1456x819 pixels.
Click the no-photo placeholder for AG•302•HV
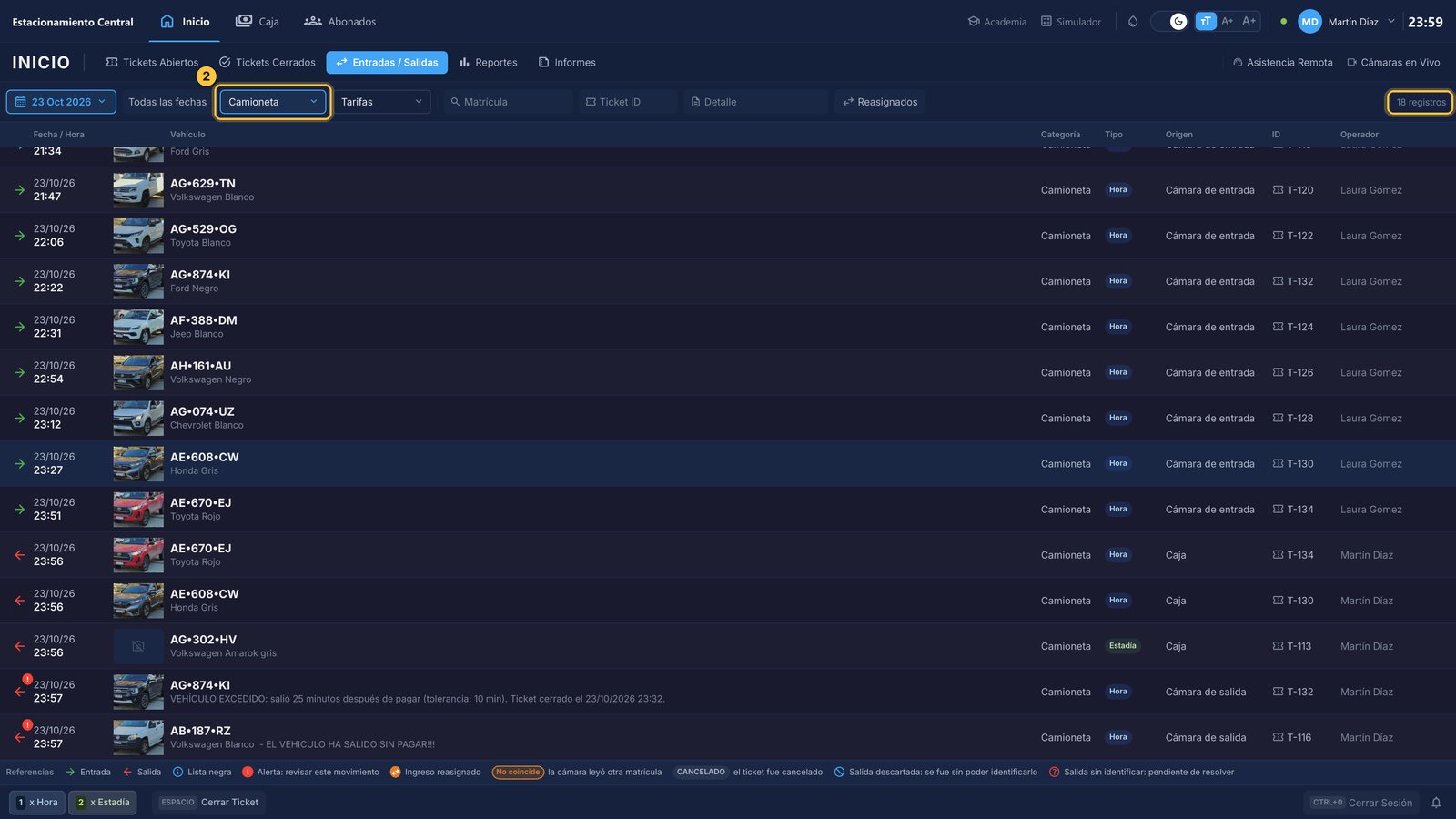pyautogui.click(x=138, y=646)
